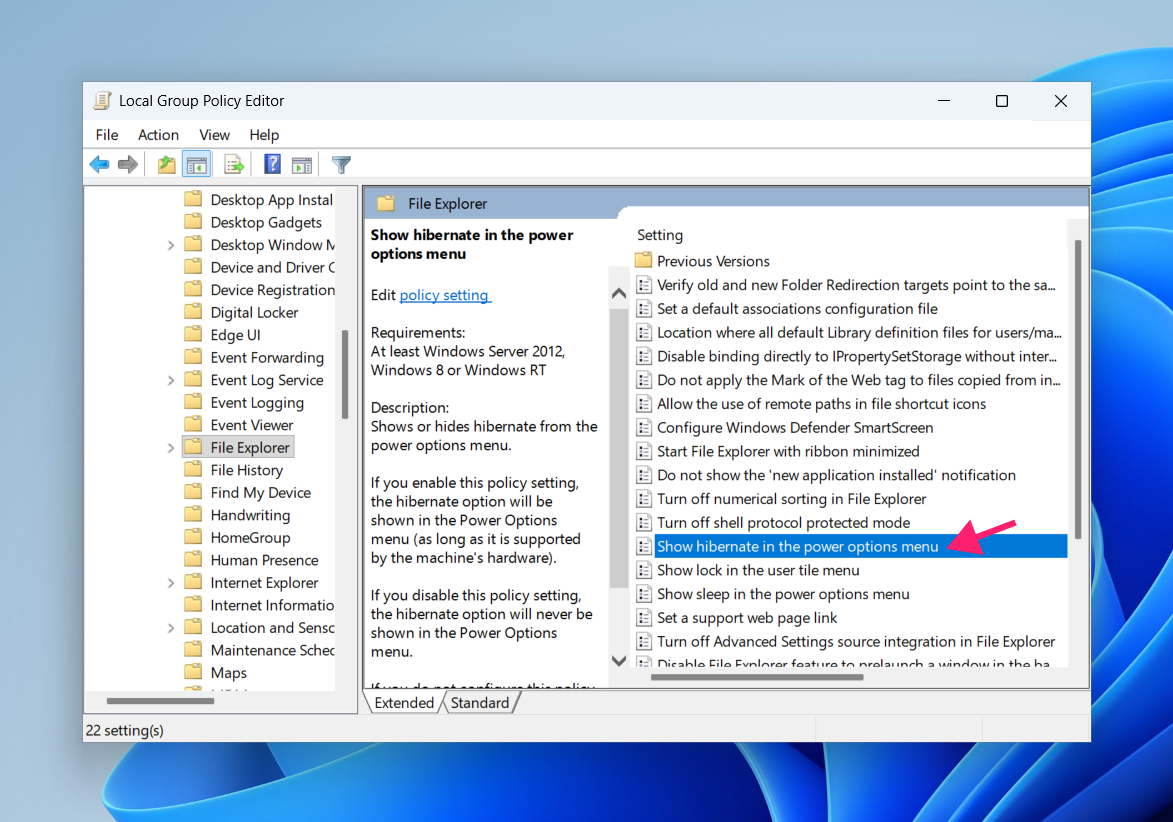This screenshot has width=1173, height=822.
Task: Click the Previous Versions folder icon
Action: [x=643, y=260]
